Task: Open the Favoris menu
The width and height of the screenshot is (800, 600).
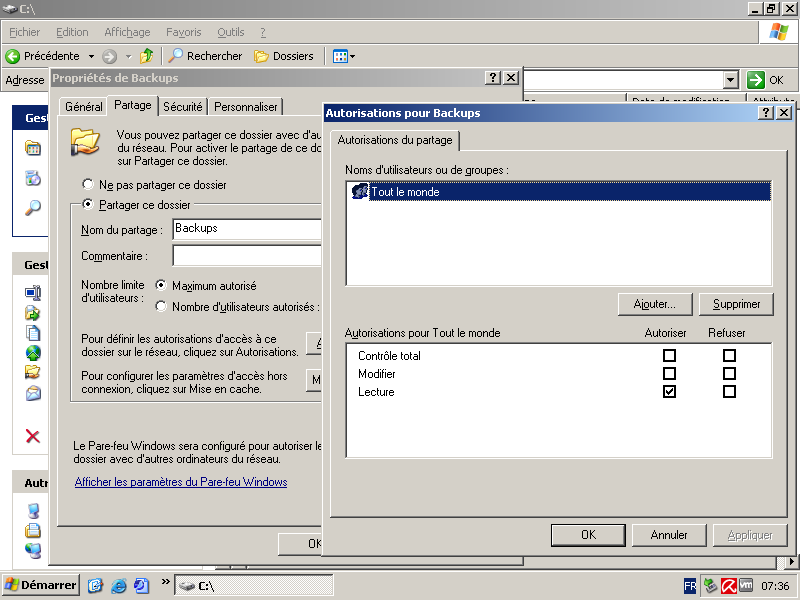Action: [x=183, y=32]
